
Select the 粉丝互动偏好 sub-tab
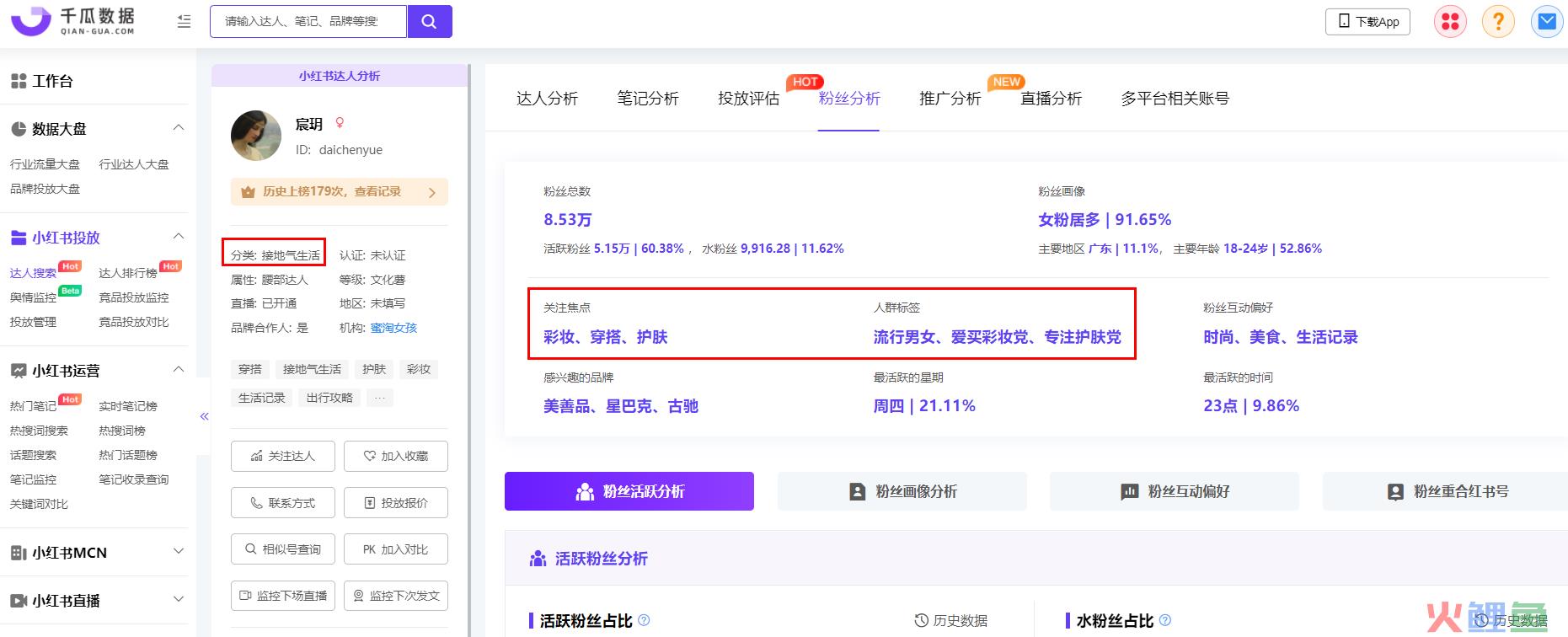pos(1175,491)
